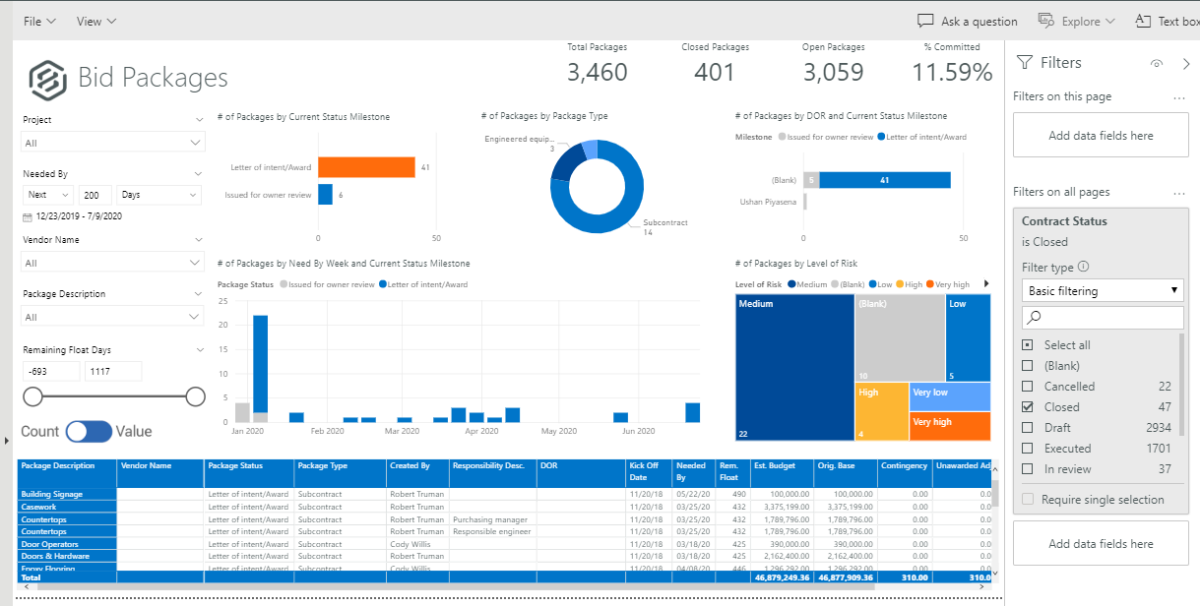
Task: Toggle the Filters pane eye icon
Action: click(x=1157, y=63)
